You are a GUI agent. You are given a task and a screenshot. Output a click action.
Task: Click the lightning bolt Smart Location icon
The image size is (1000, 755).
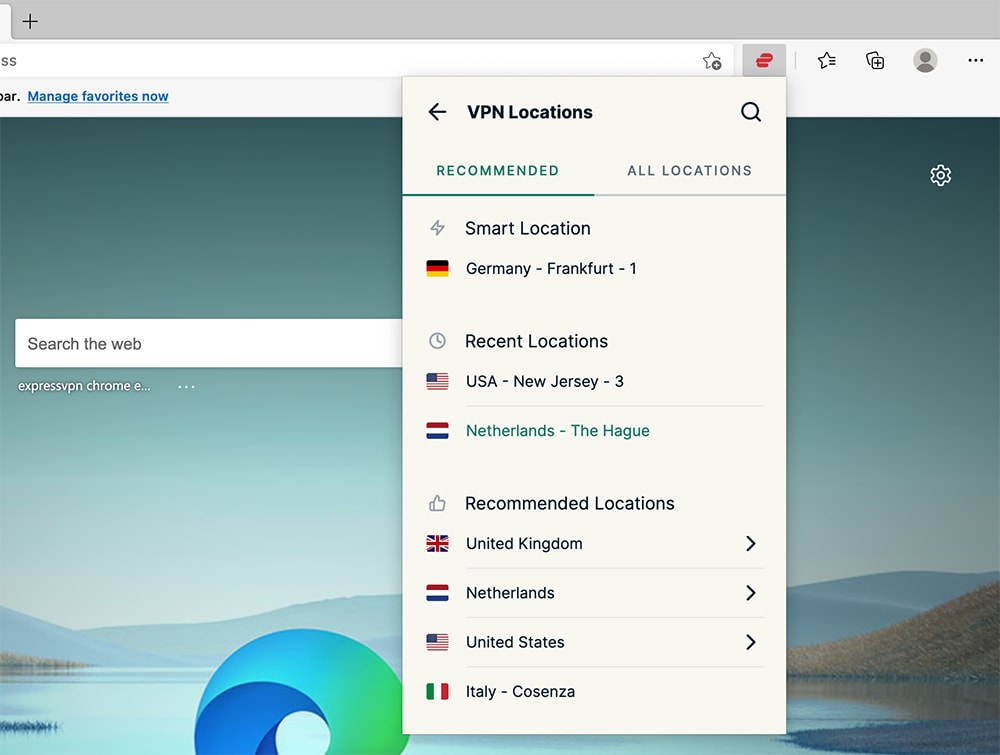point(438,228)
